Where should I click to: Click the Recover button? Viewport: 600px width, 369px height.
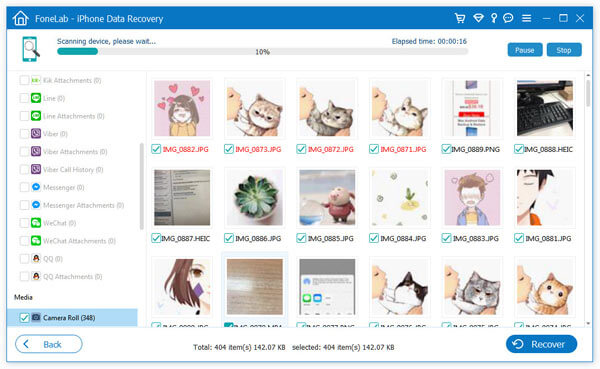tap(541, 344)
